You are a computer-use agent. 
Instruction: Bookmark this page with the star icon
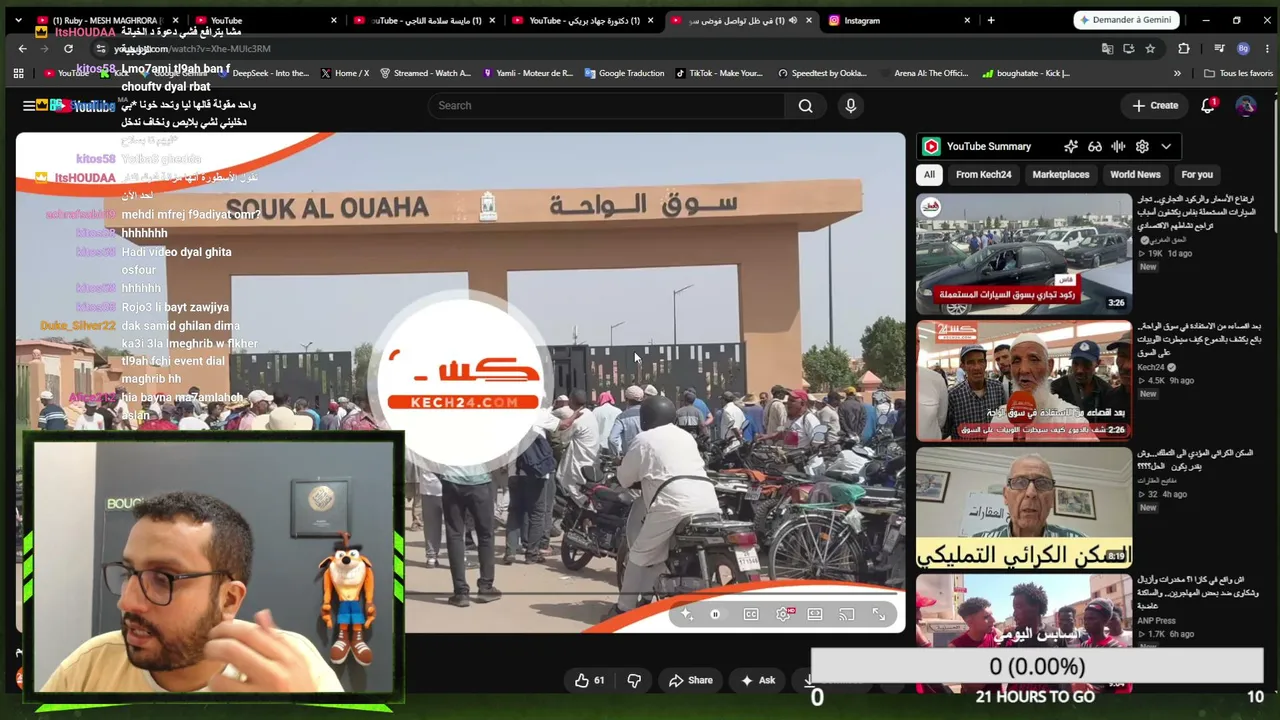click(1151, 48)
